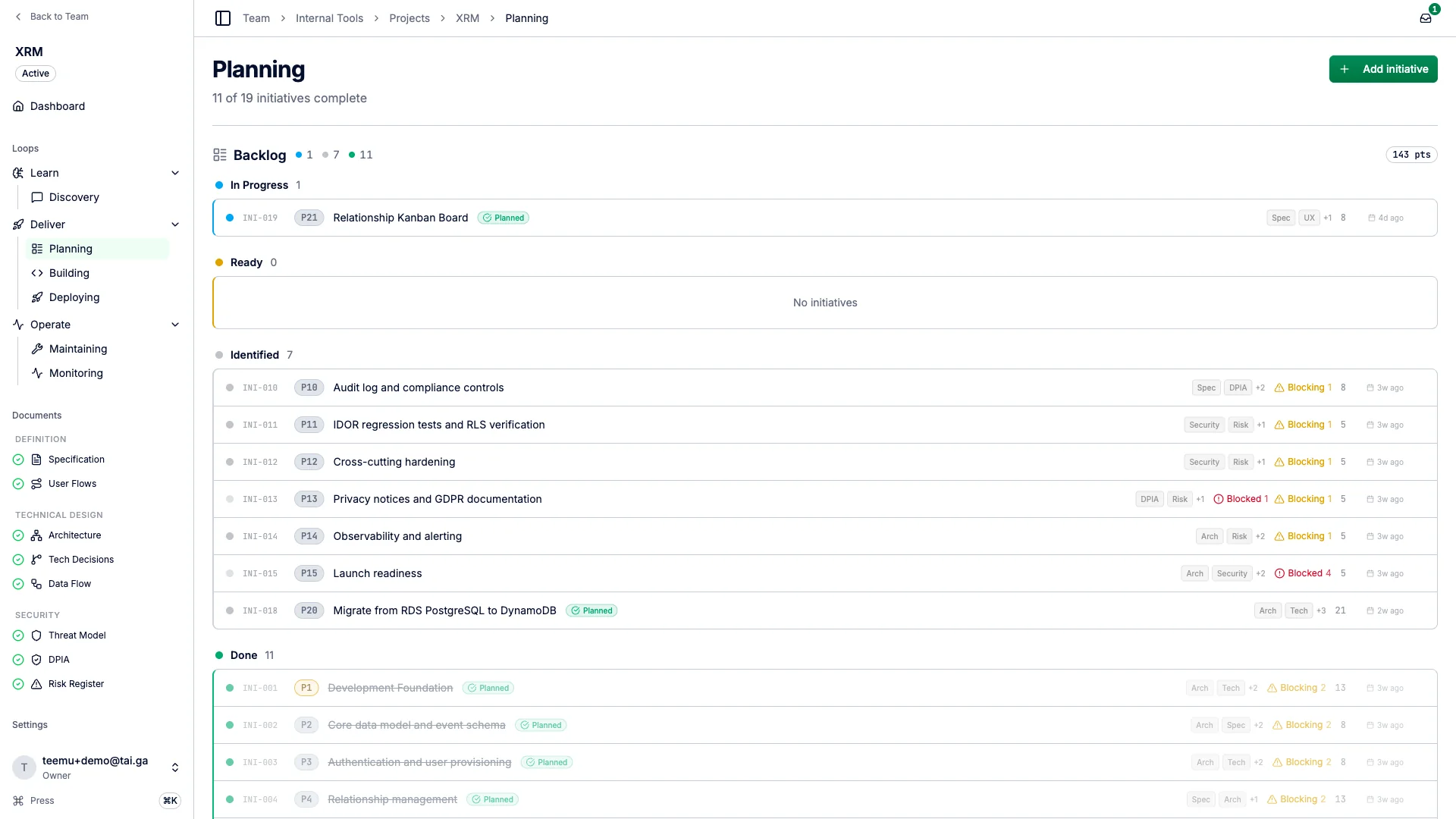Click the P1 priority badge

click(306, 688)
